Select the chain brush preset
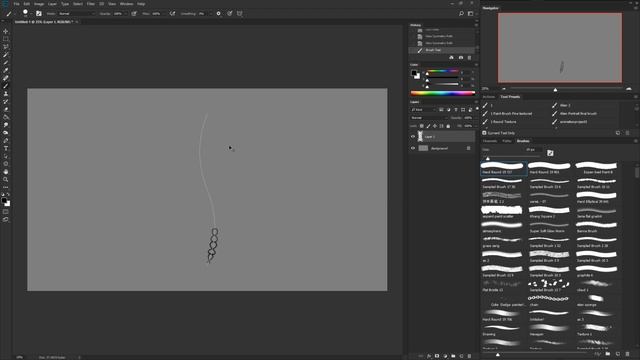Viewport: 640px width, 360px height. coord(549,301)
